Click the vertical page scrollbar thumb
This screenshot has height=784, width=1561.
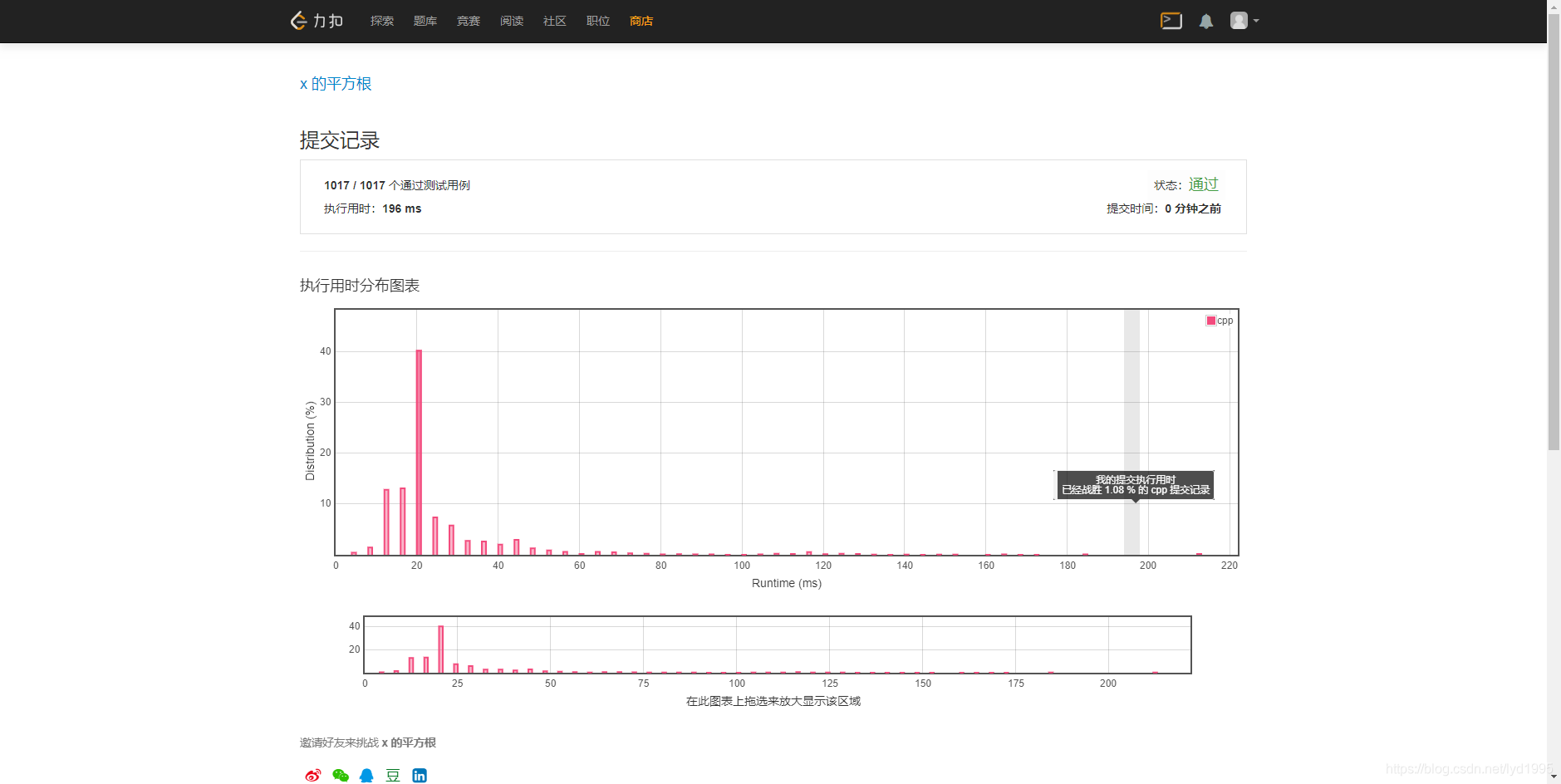point(1554,233)
